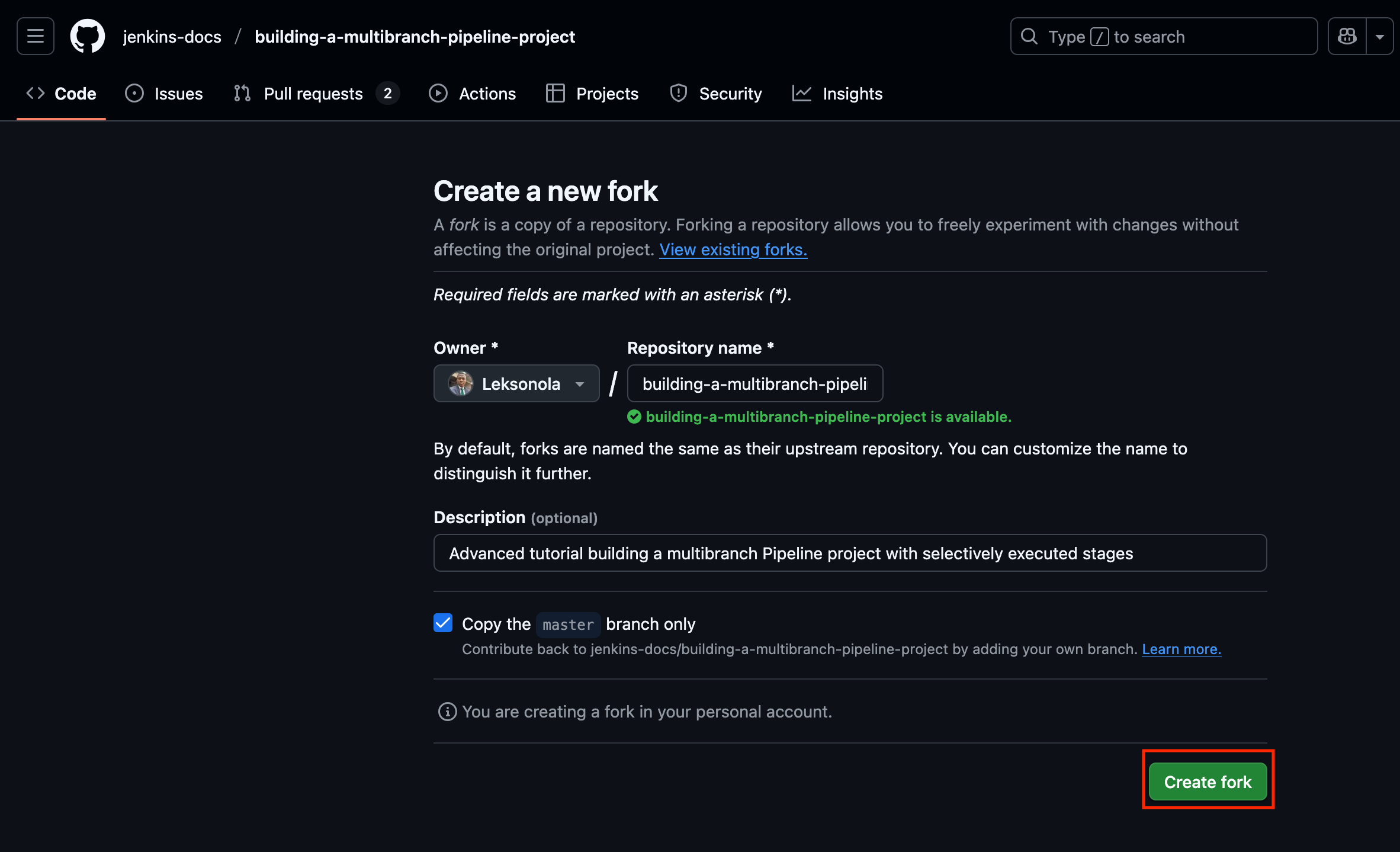Open the hamburger navigation menu
This screenshot has width=1400, height=852.
(x=36, y=36)
